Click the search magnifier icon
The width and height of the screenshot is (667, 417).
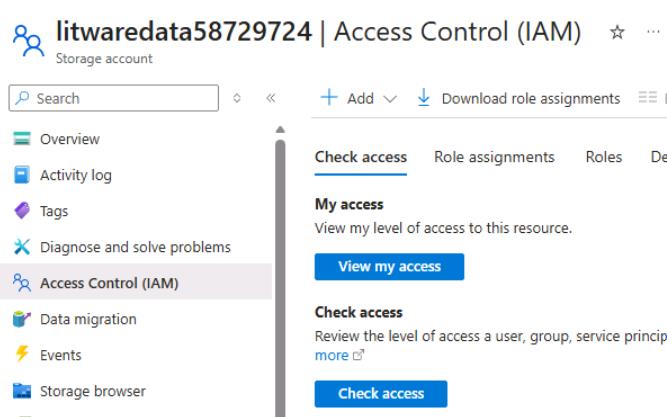click(x=22, y=98)
